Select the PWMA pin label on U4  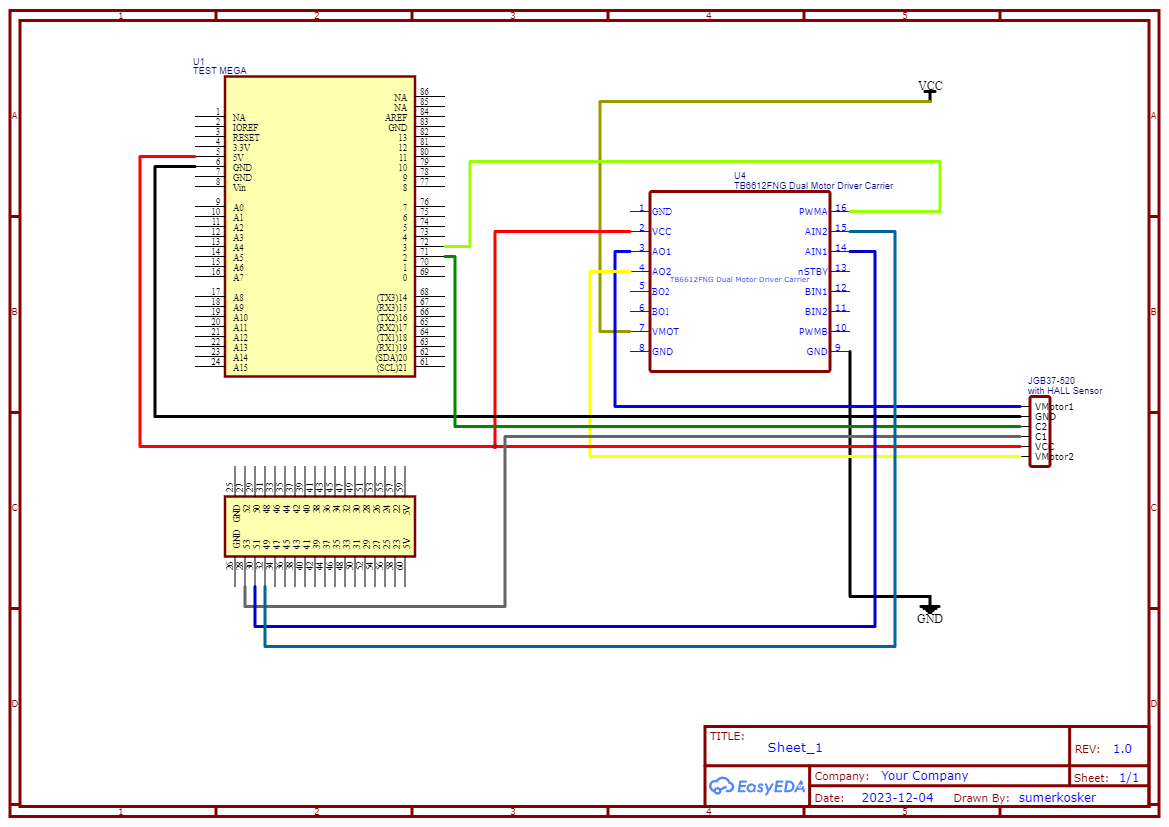(813, 212)
